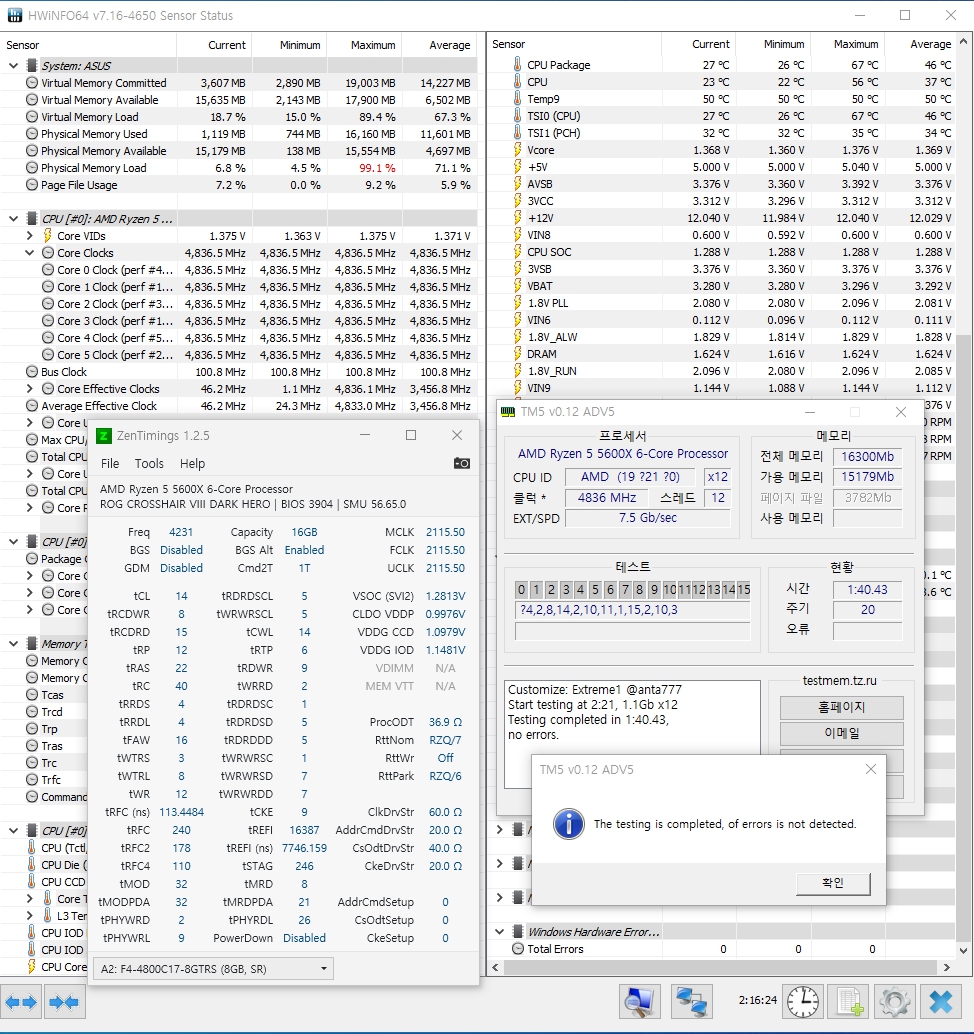Expand the Core VIDs node
The image size is (974, 1034).
30,235
